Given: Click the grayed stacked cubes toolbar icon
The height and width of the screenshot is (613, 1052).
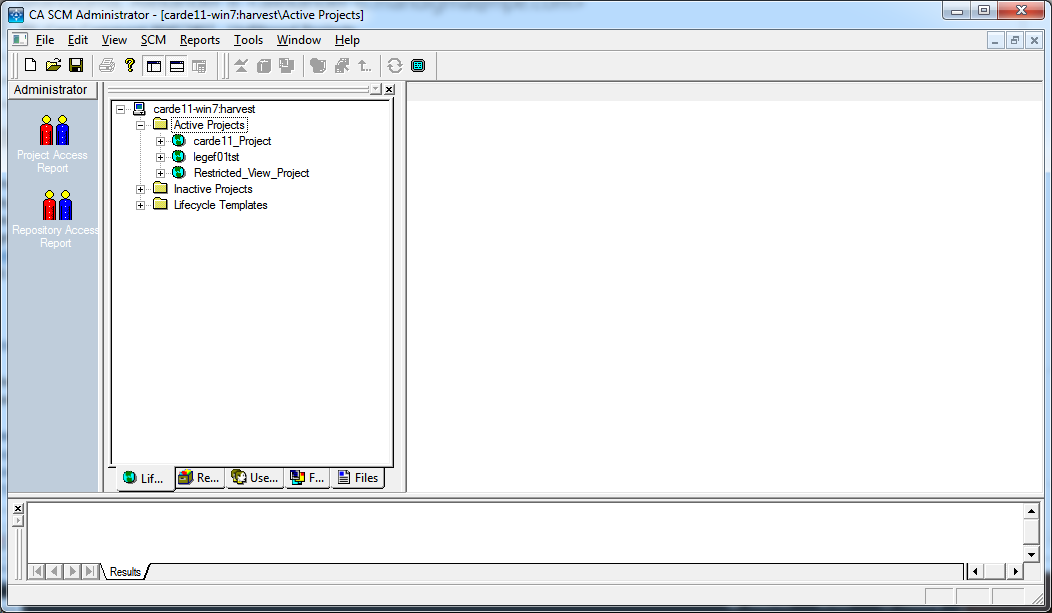Looking at the screenshot, I should coord(286,66).
